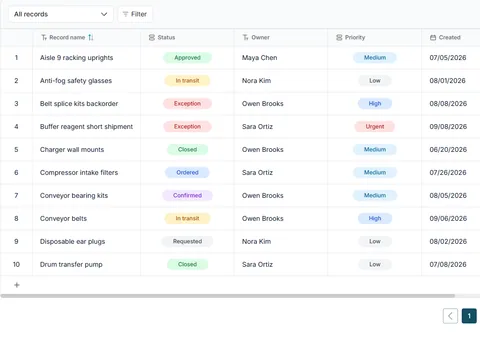Screen dimensions: 480x360
Task: Click the Owner column text-type icon
Action: pos(245,37)
